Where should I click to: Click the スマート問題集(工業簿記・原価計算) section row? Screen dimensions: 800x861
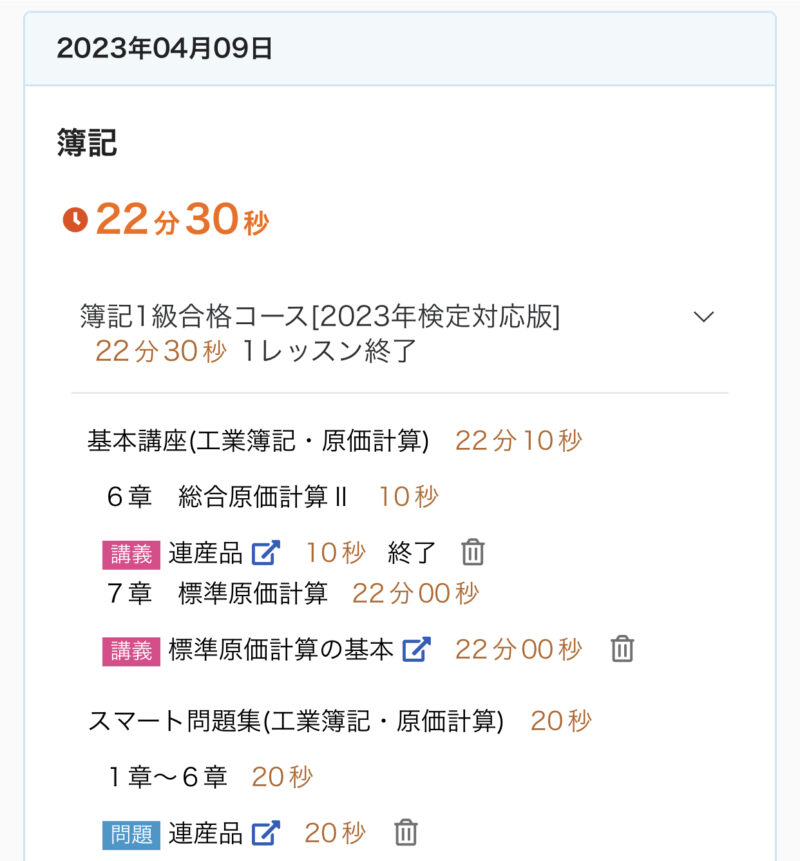295,721
